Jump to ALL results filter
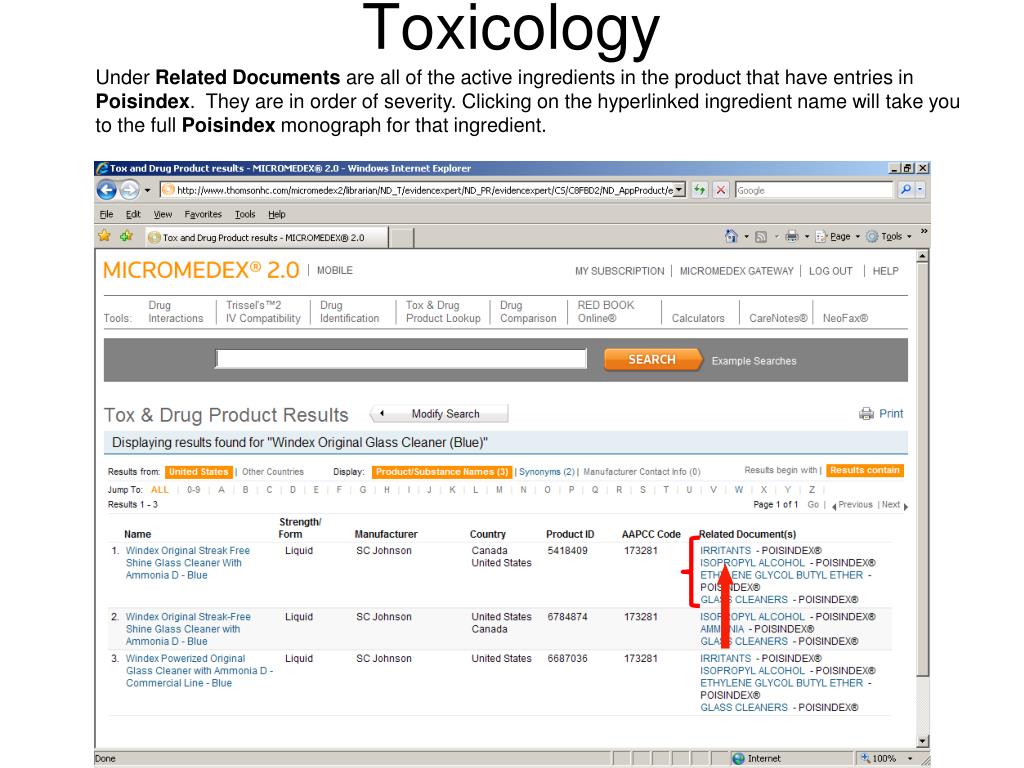The height and width of the screenshot is (768, 1024). tap(160, 490)
